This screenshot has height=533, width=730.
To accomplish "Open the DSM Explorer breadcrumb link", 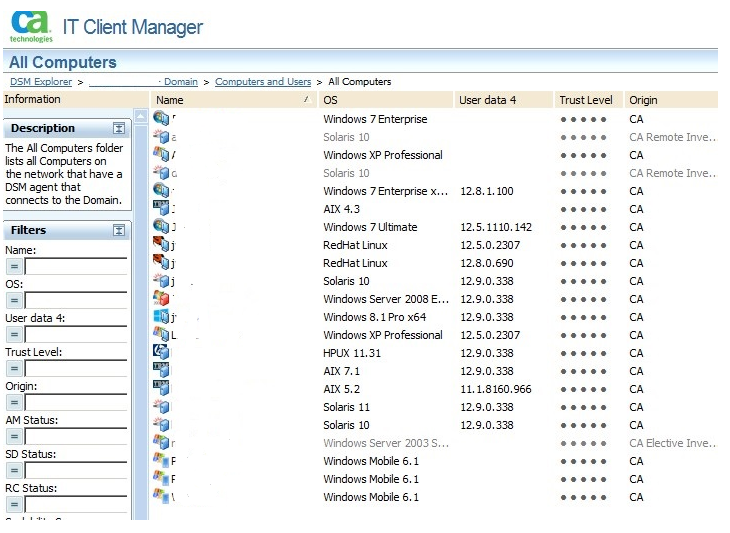I will 41,82.
